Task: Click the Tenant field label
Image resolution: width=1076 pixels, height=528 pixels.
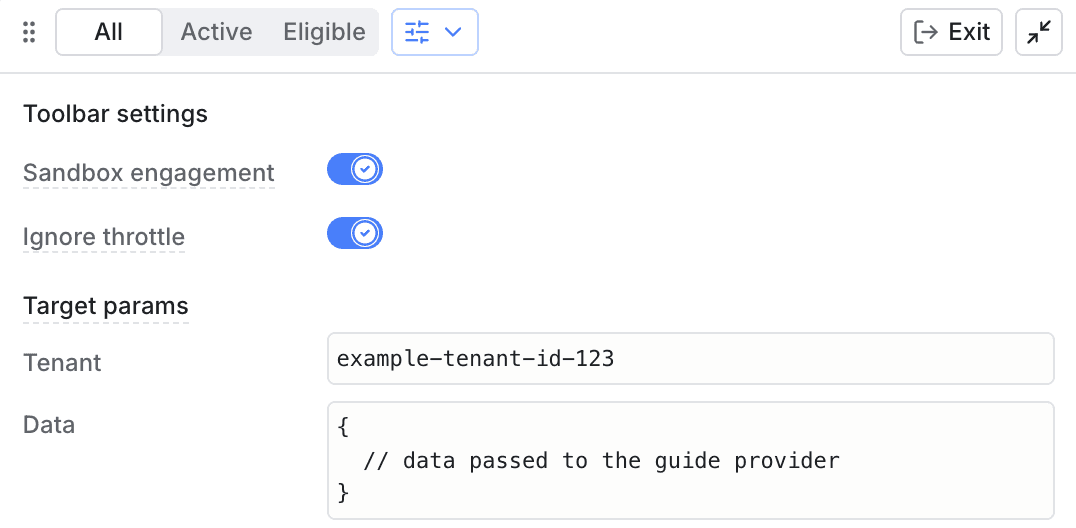Action: pos(62,363)
